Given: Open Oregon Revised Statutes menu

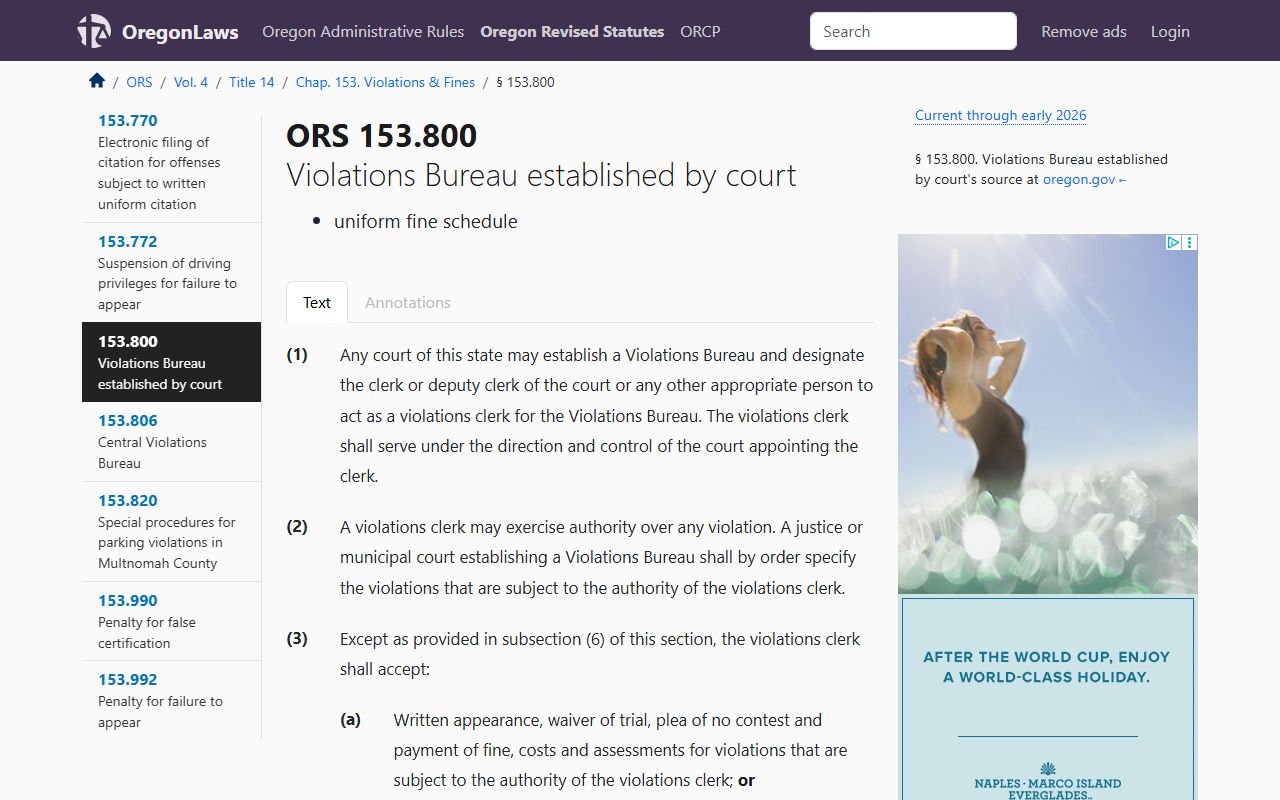Looking at the screenshot, I should click(572, 31).
